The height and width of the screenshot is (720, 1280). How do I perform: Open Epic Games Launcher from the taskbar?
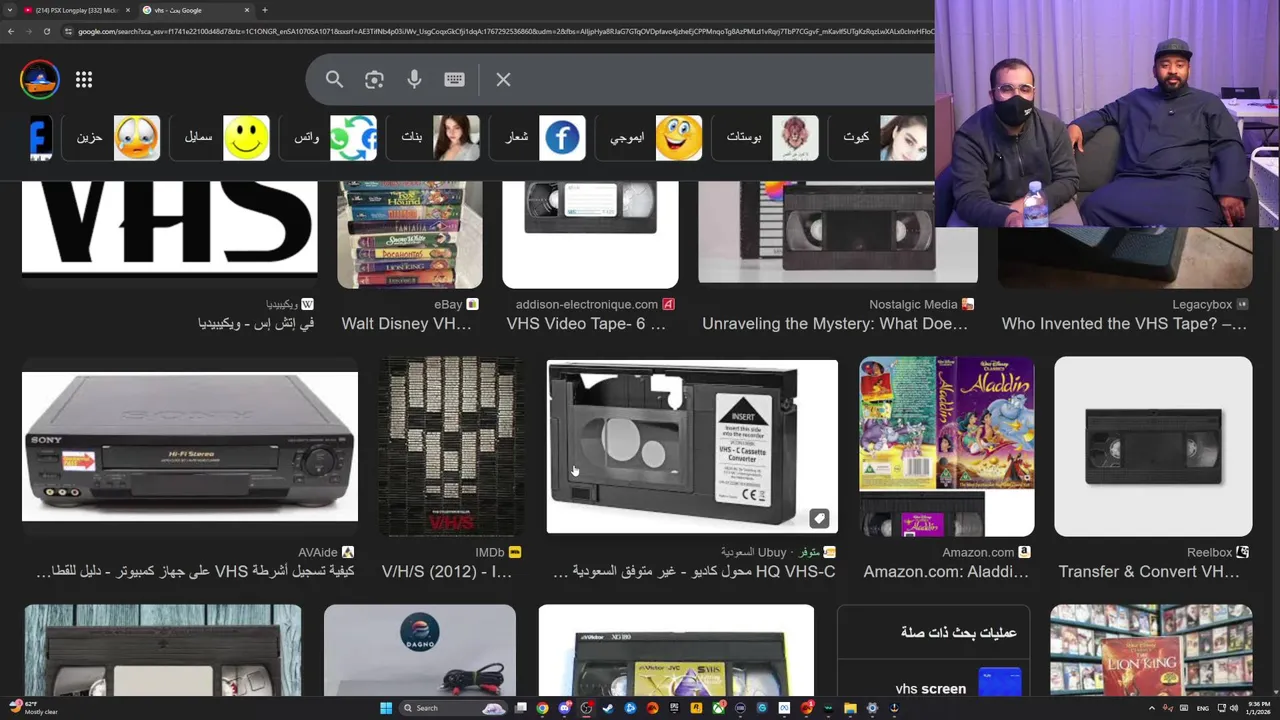(675, 708)
